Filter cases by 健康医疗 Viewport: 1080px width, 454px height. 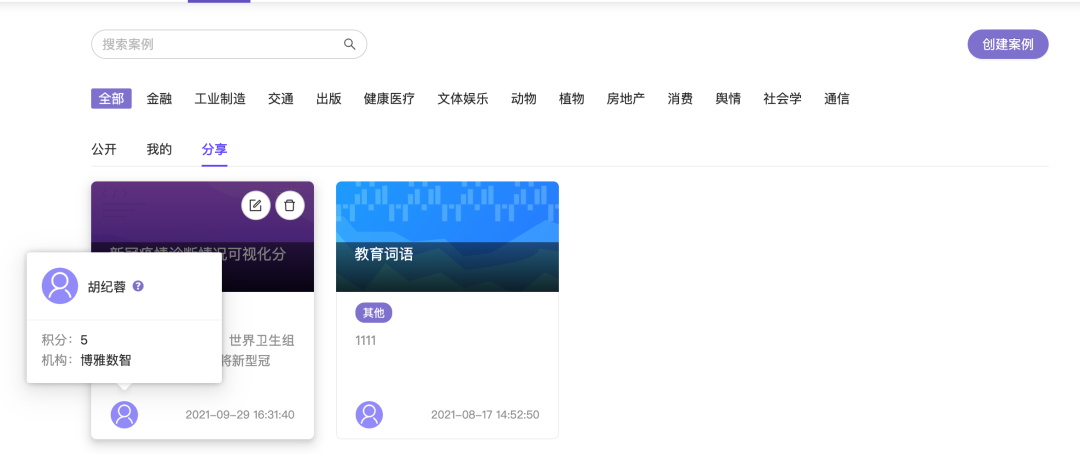(389, 99)
